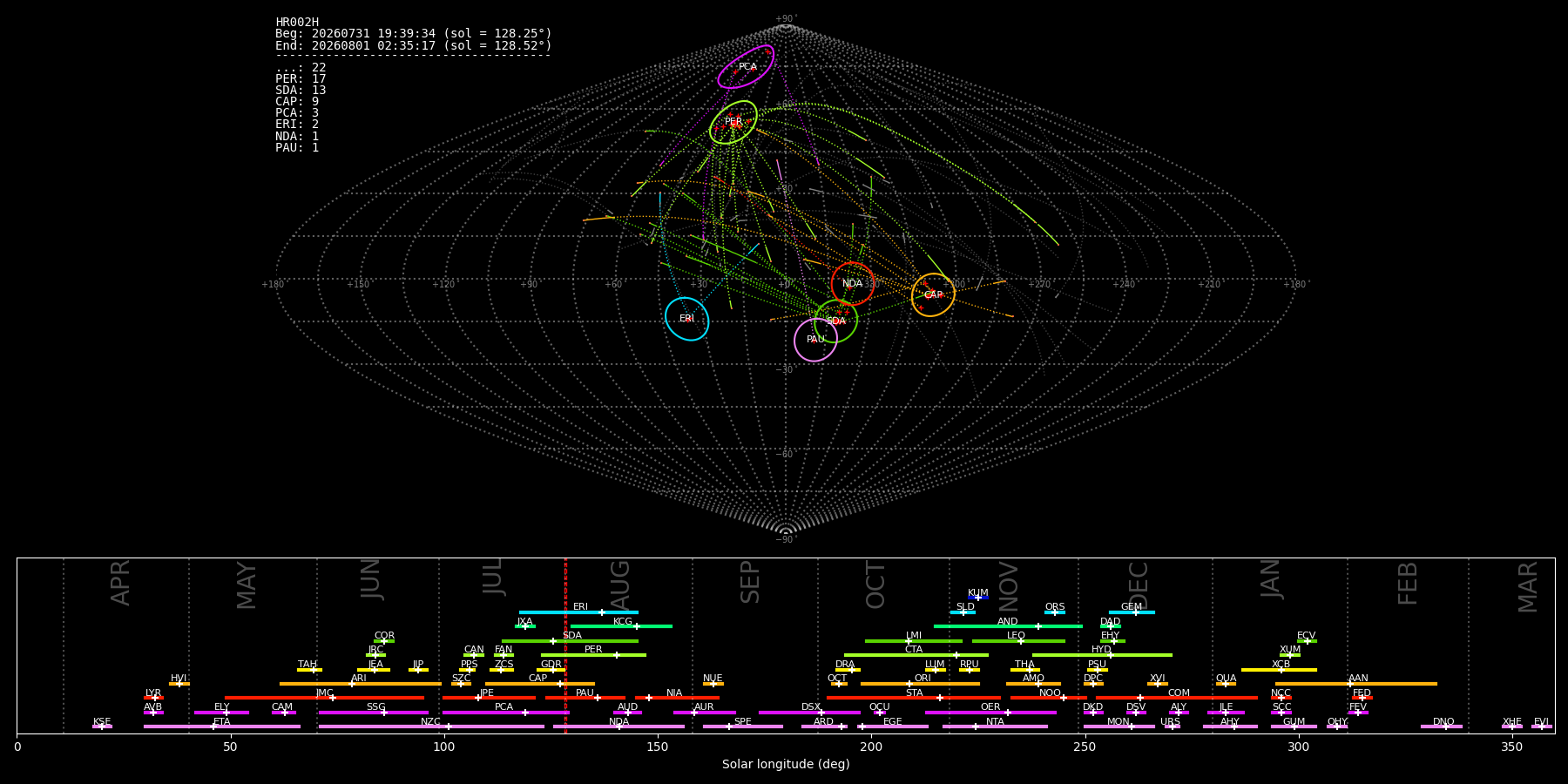The width and height of the screenshot is (1568, 784).
Task: Select the AAN shower bar in timeline
Action: click(1356, 684)
